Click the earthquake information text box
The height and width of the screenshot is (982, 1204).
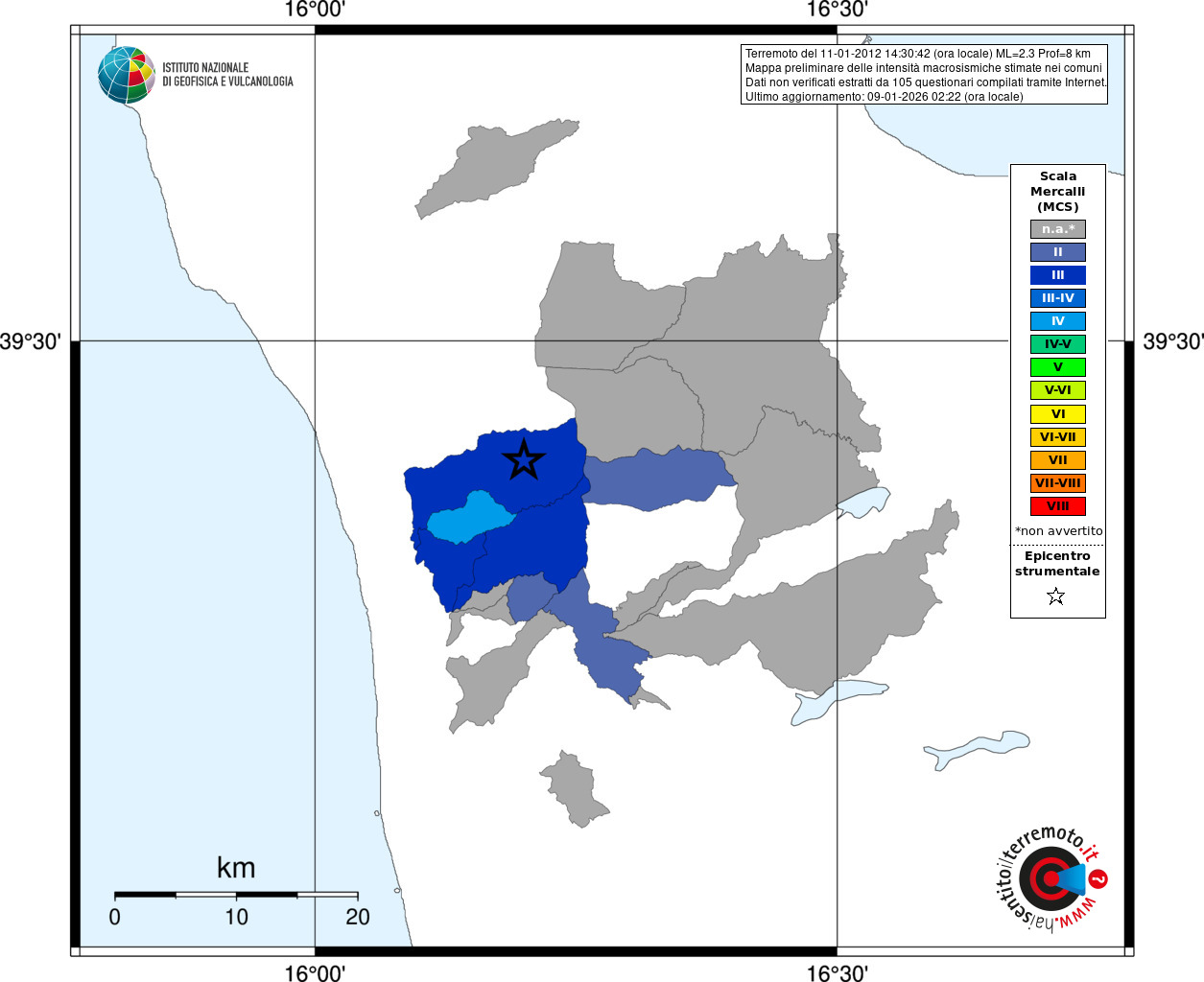[925, 75]
